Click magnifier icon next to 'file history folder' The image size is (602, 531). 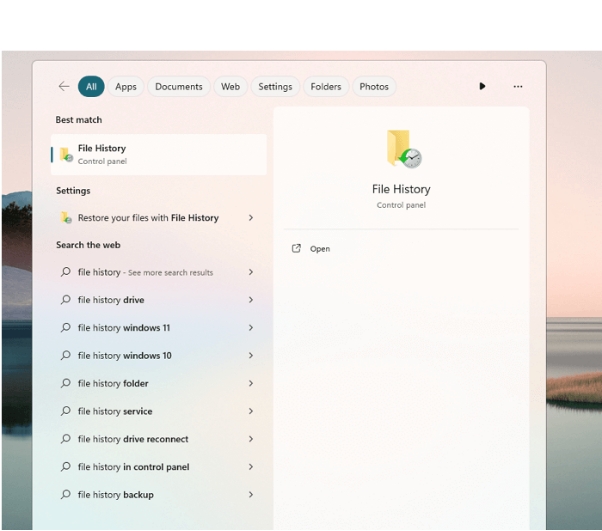tap(66, 383)
